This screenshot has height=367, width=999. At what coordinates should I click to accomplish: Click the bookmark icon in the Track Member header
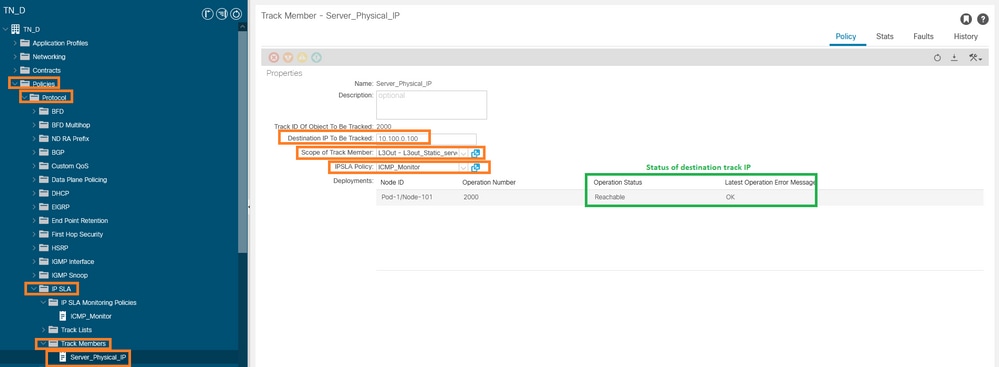pyautogui.click(x=965, y=19)
